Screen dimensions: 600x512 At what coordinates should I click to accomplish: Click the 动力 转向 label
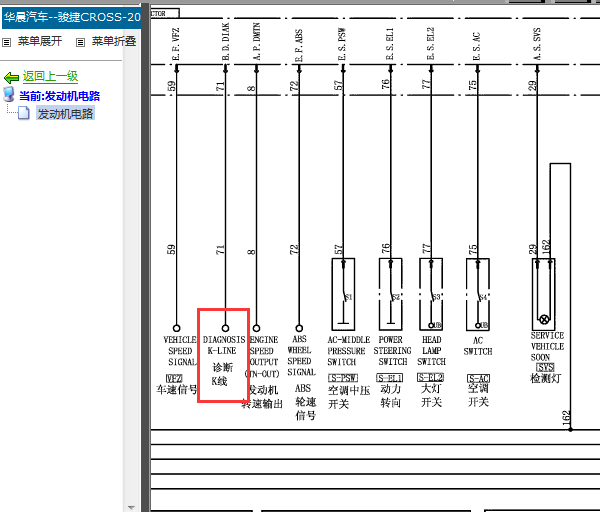point(391,396)
